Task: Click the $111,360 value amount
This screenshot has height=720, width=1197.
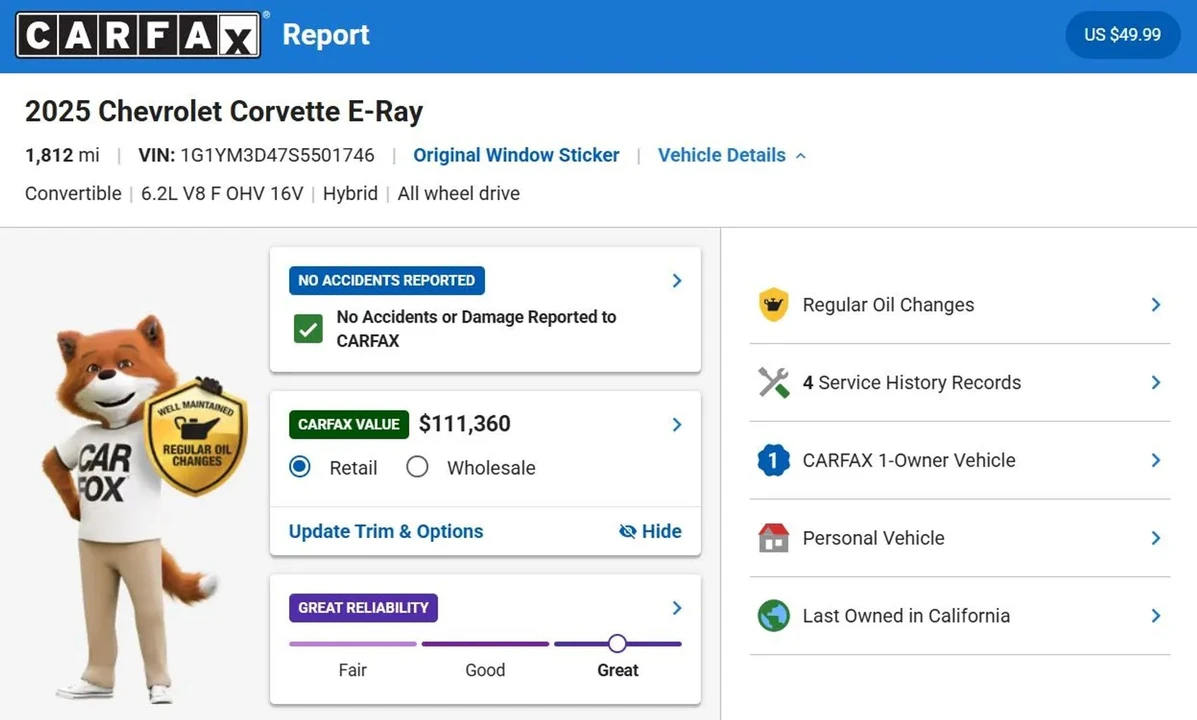Action: click(x=465, y=424)
